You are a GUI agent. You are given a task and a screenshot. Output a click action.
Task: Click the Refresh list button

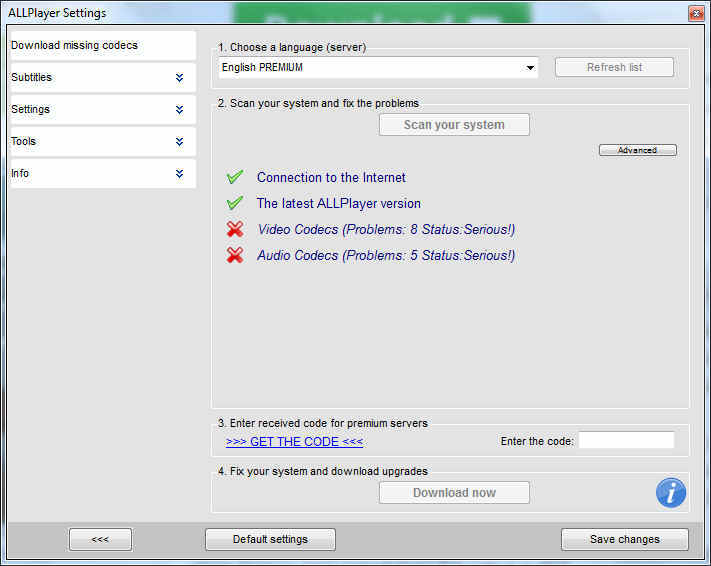pyautogui.click(x=614, y=67)
